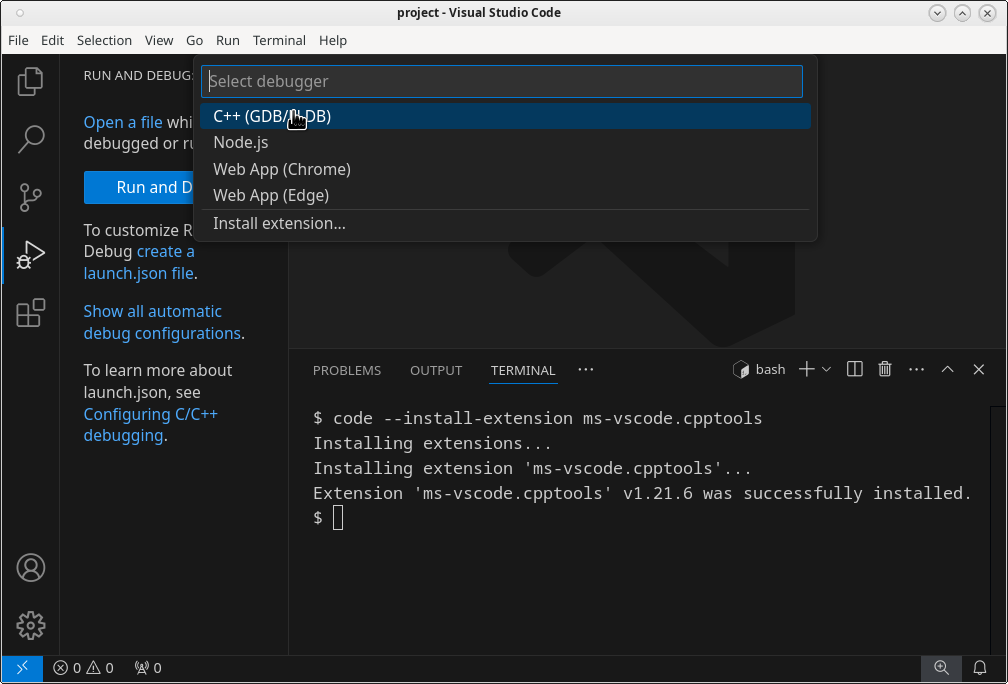The width and height of the screenshot is (1008, 684).
Task: Select Install extension... option
Action: point(505,224)
